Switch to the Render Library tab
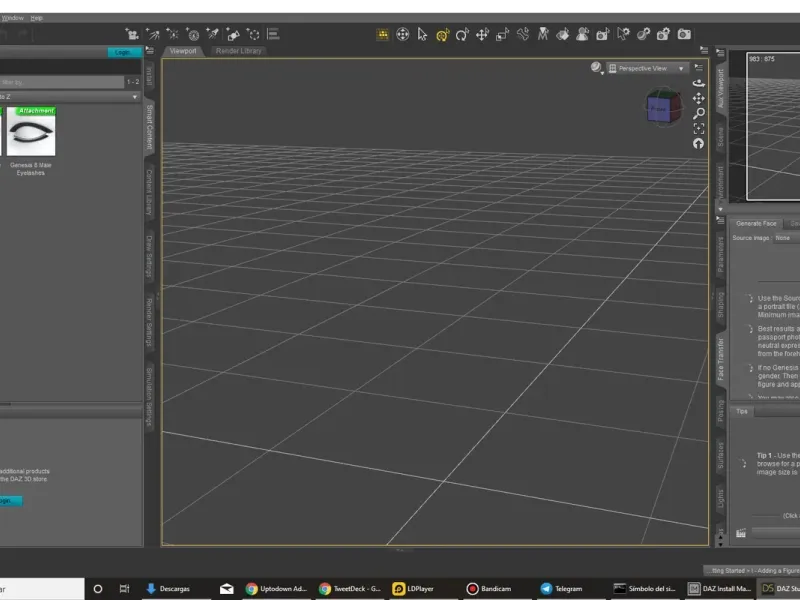The width and height of the screenshot is (800, 600). (x=237, y=50)
